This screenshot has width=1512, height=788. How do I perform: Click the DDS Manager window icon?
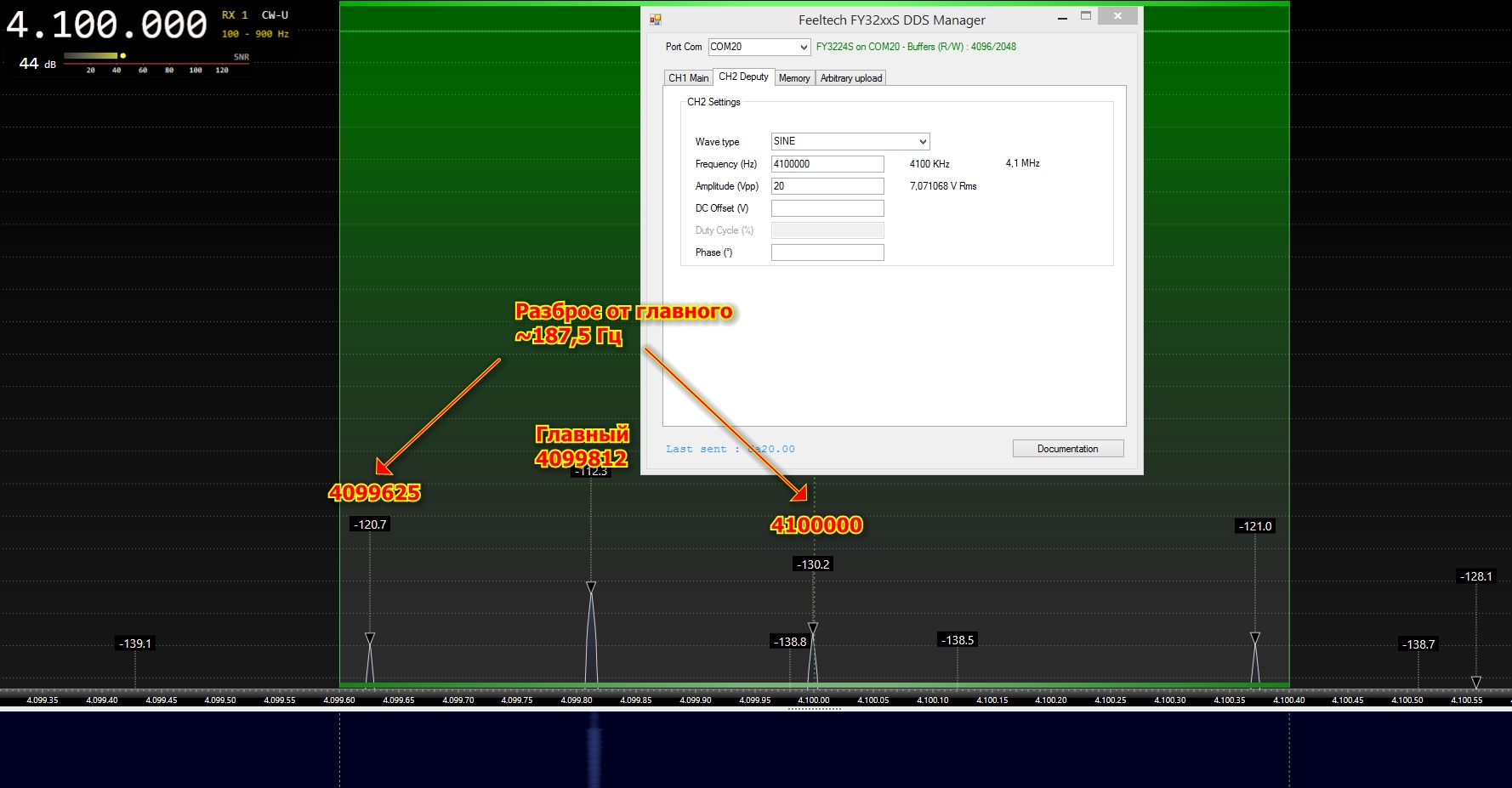point(656,20)
